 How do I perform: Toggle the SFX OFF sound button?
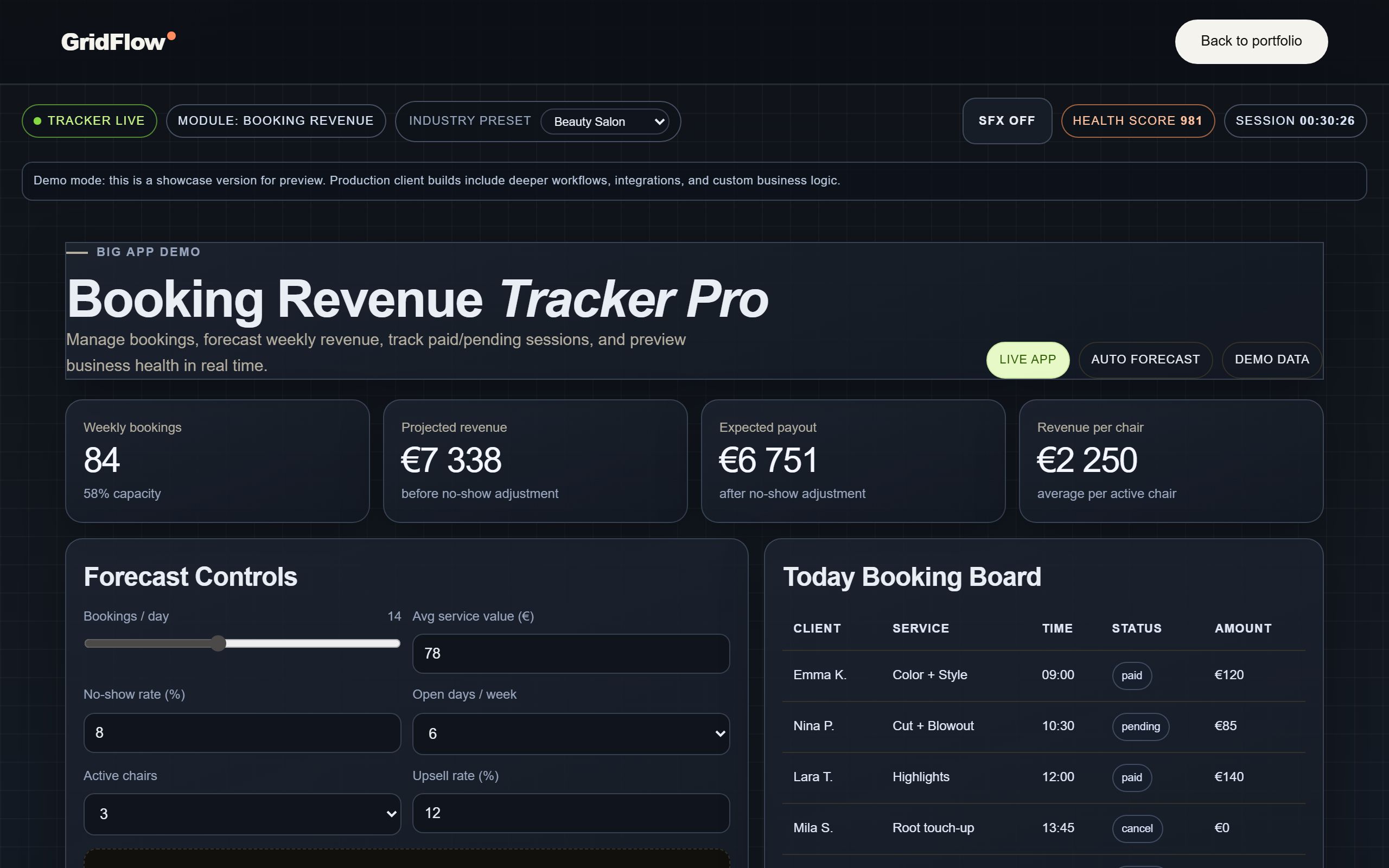tap(1006, 120)
